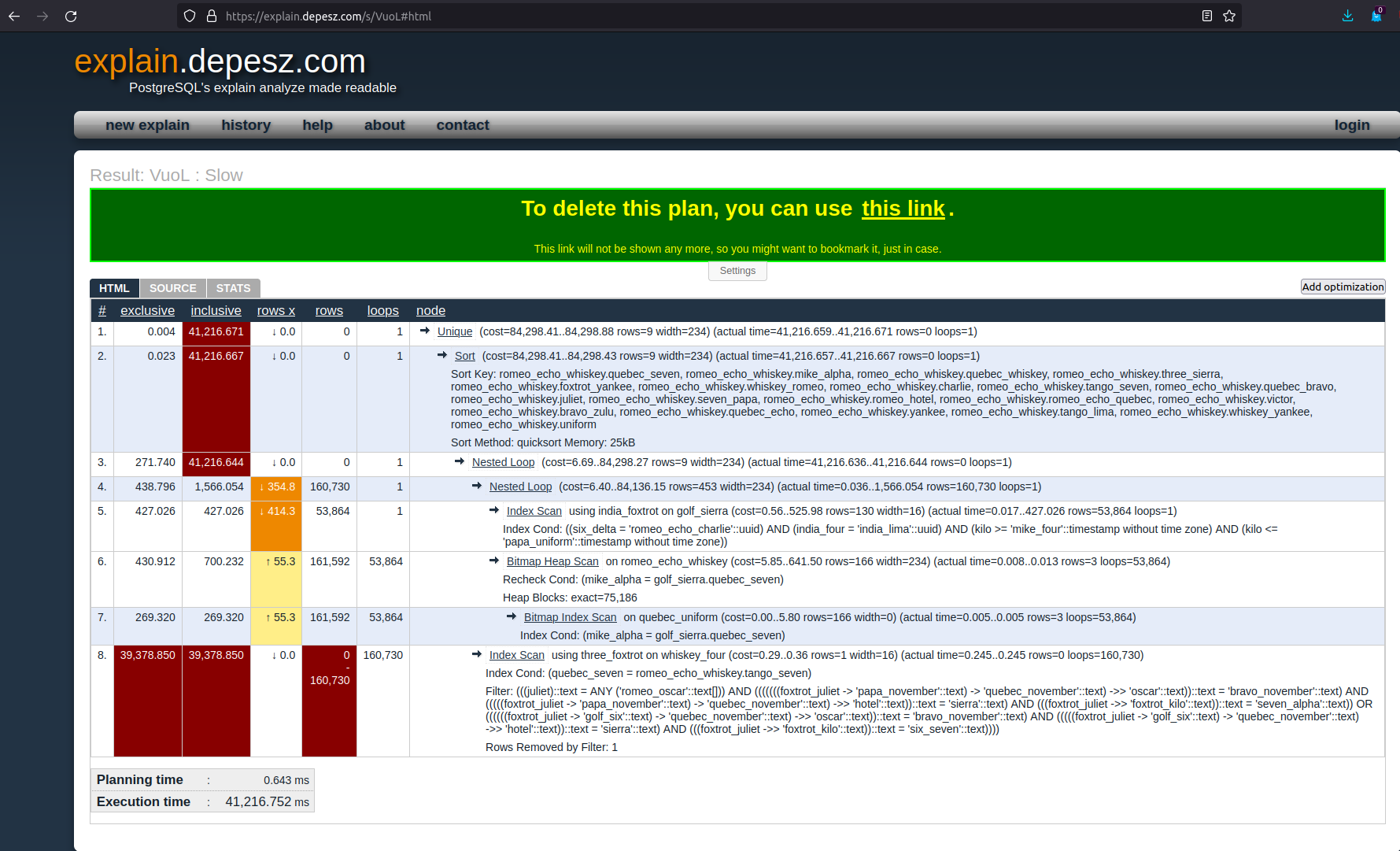Open the extension icon with badge
Image resolution: width=1400 pixels, height=851 pixels.
(x=1376, y=16)
